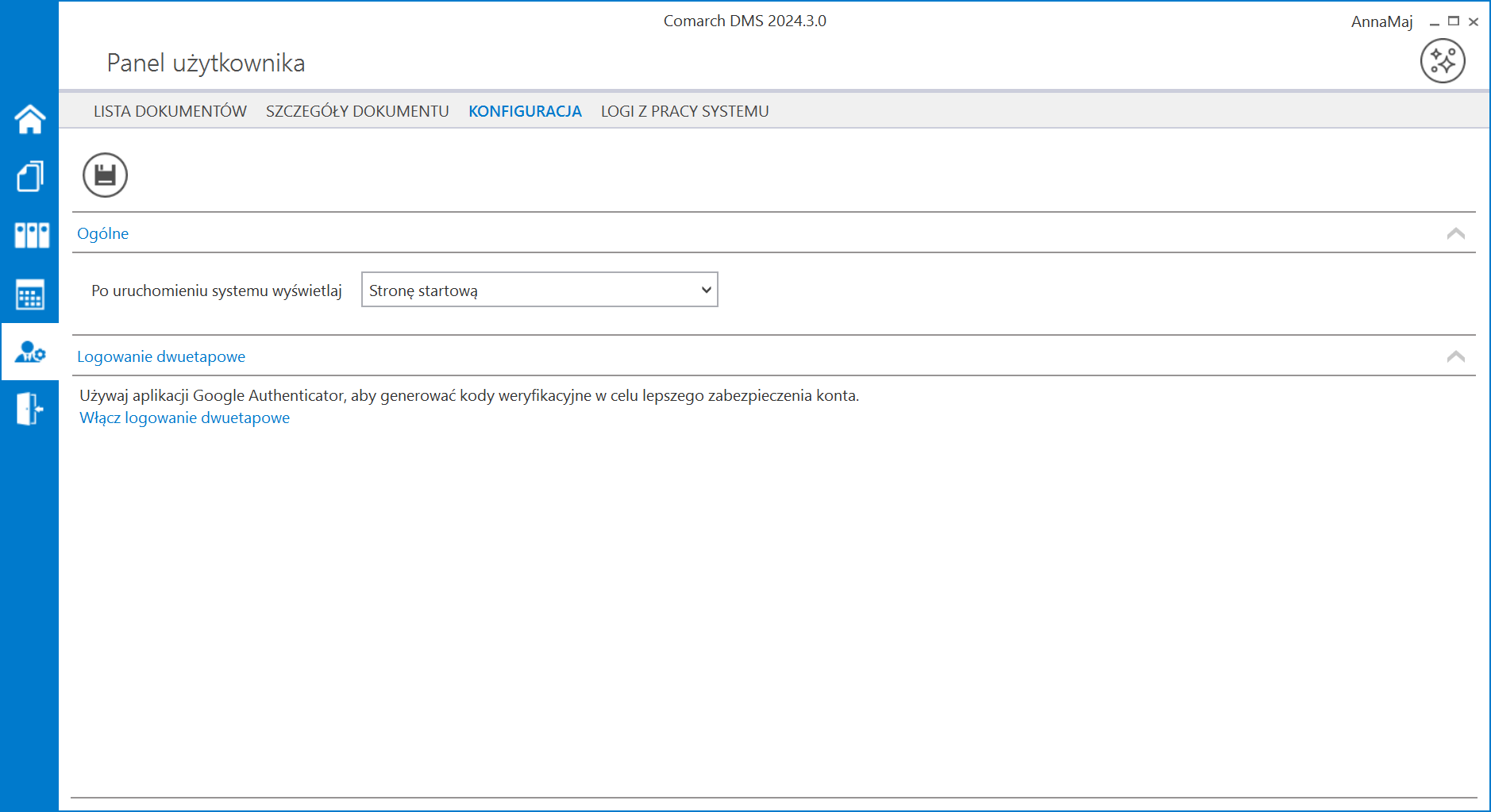The height and width of the screenshot is (812, 1491).
Task: Open the AI sparkle assistant icon
Action: (x=1443, y=61)
